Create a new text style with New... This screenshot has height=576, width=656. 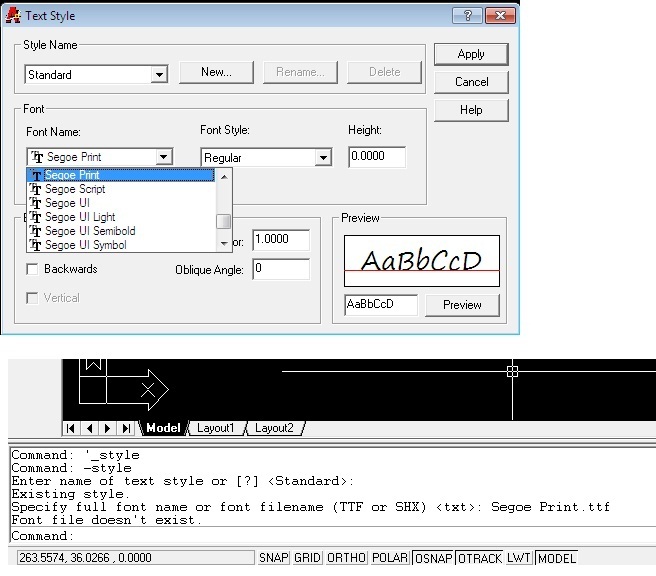(216, 72)
